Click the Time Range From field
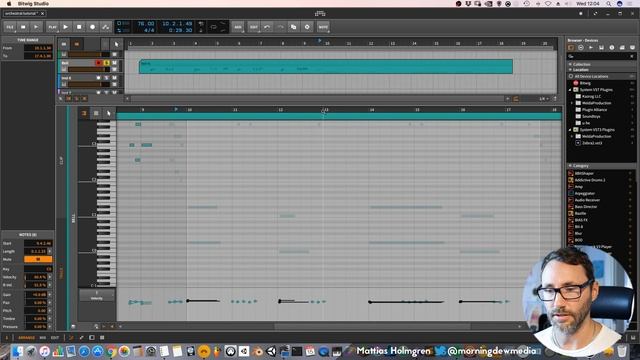Image resolution: width=640 pixels, height=360 pixels. pos(38,48)
